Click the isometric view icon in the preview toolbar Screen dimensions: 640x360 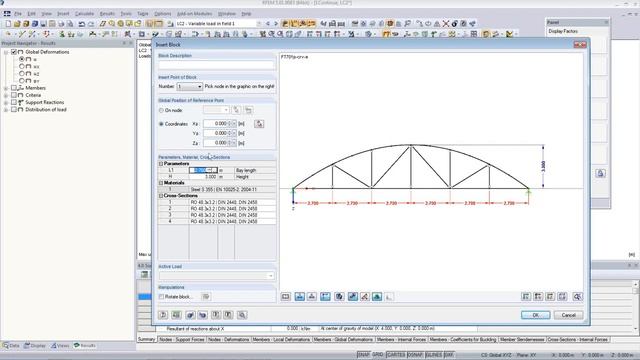pyautogui.click(x=562, y=297)
